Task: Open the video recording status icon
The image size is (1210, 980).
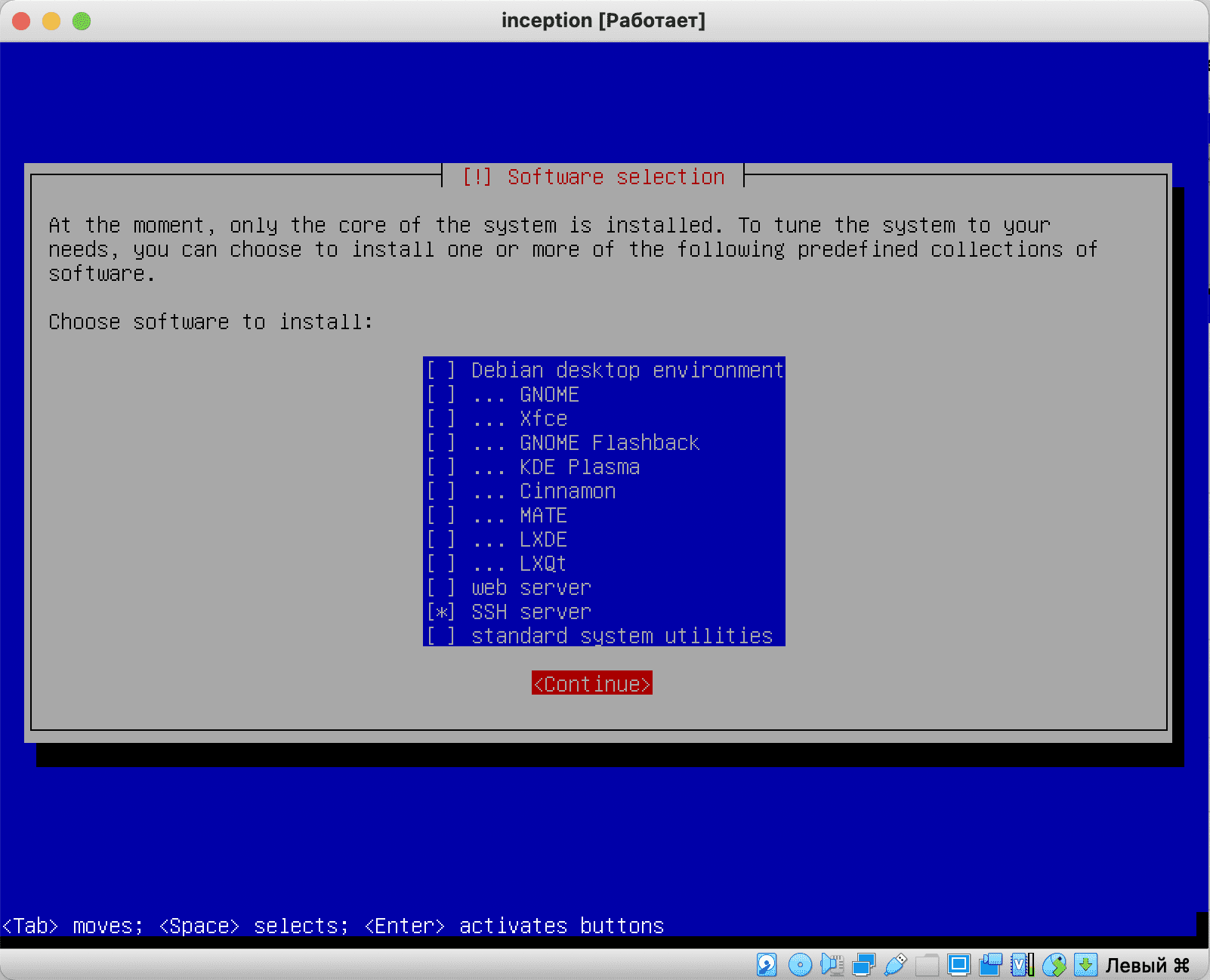Action: (x=991, y=964)
